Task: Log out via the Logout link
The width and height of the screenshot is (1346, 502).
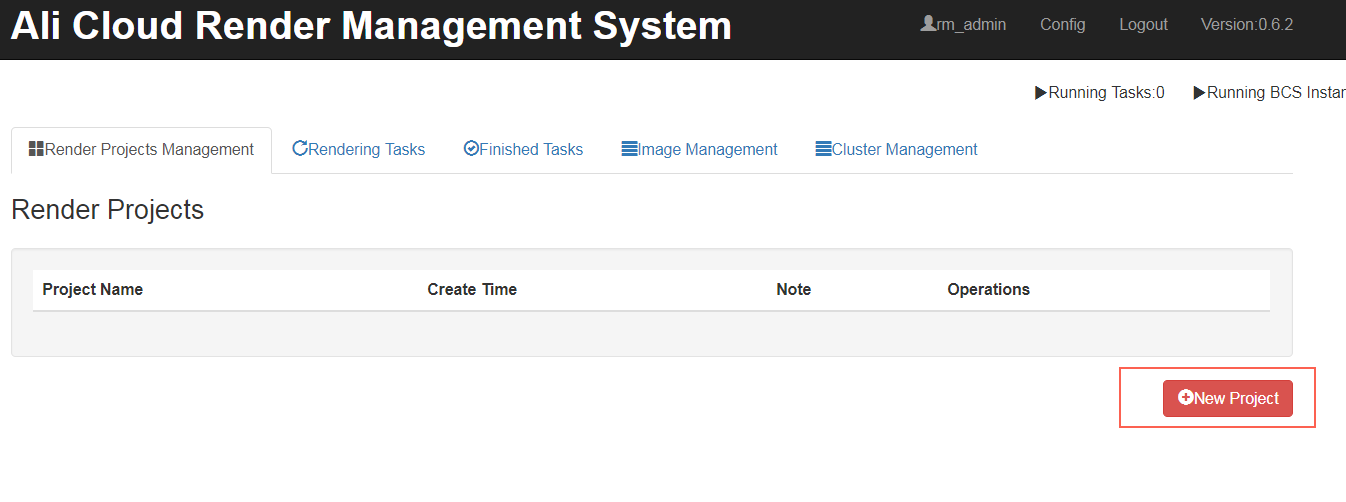Action: (1143, 24)
